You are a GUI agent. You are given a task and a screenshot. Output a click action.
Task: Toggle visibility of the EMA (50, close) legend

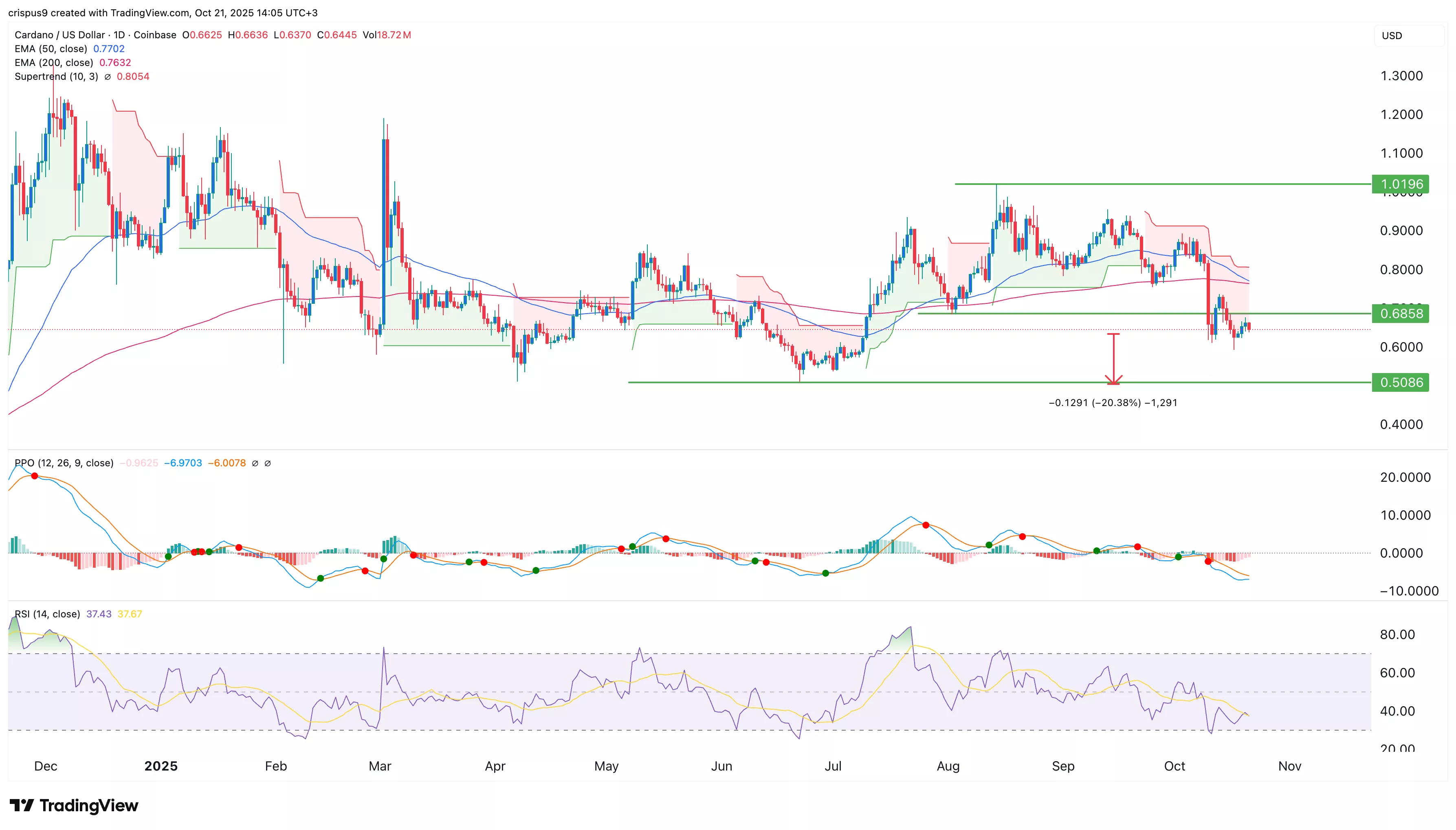tap(51, 49)
